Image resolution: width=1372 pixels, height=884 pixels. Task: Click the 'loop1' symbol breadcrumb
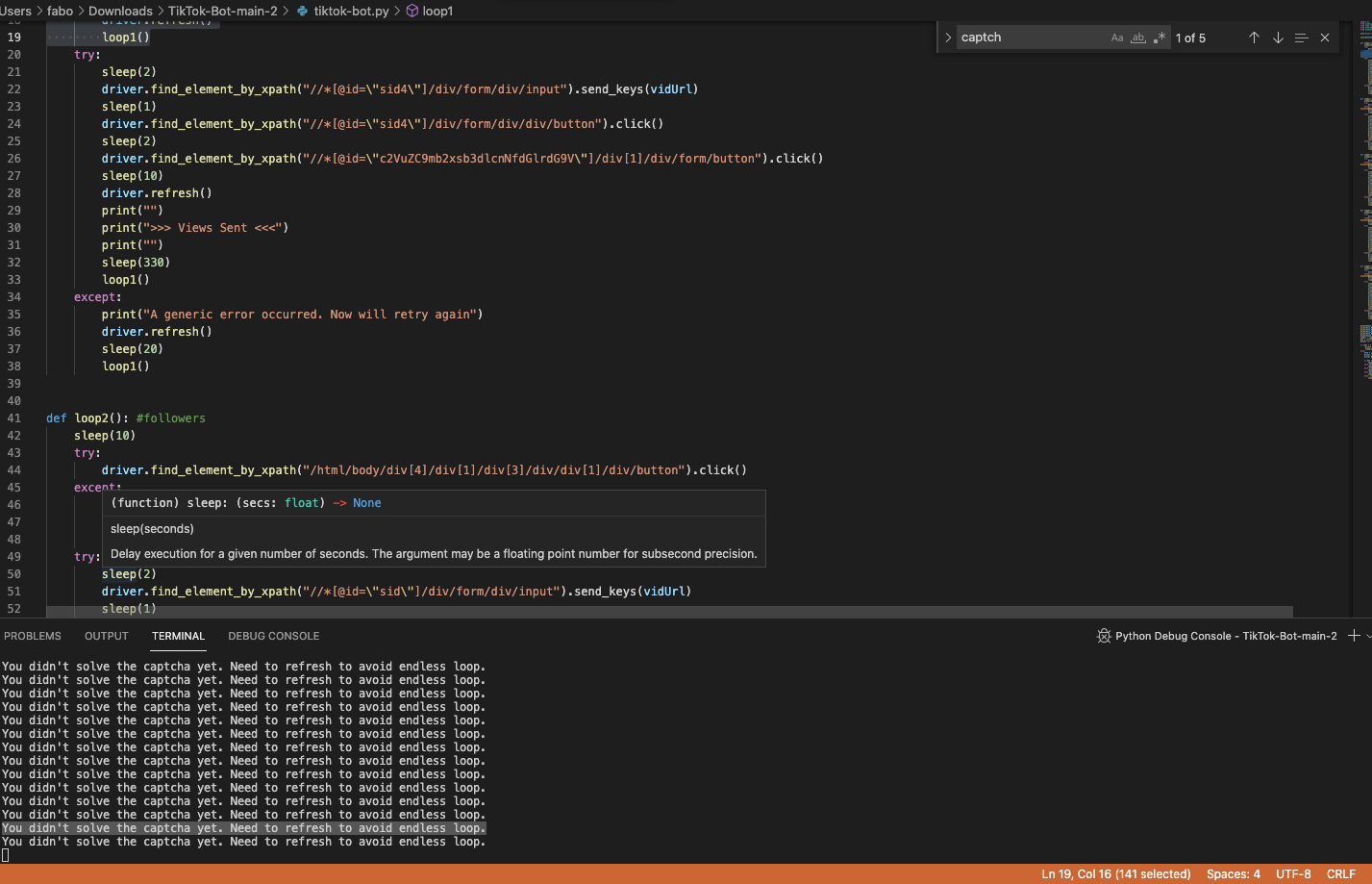[437, 11]
